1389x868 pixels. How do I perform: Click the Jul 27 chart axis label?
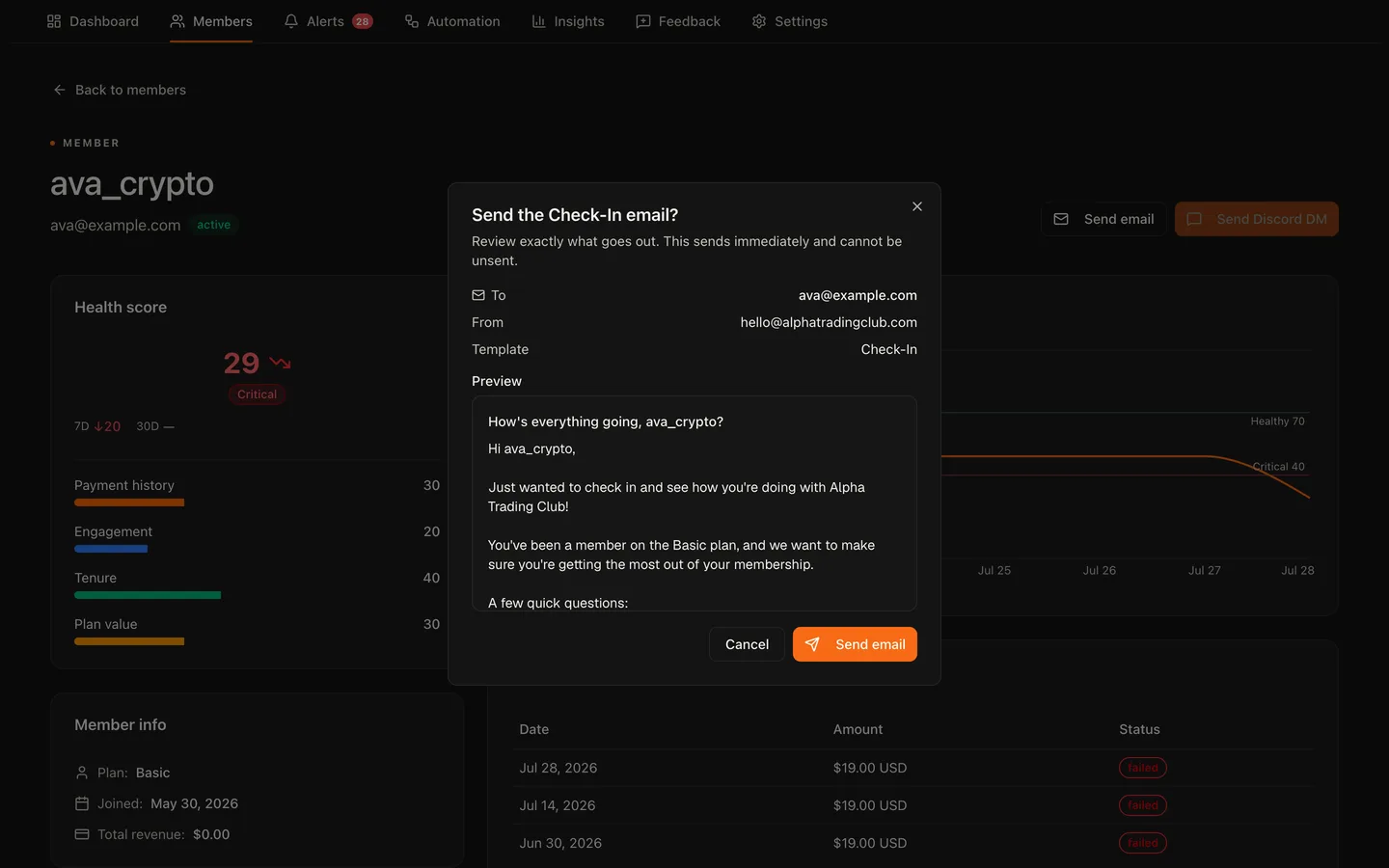(1205, 570)
